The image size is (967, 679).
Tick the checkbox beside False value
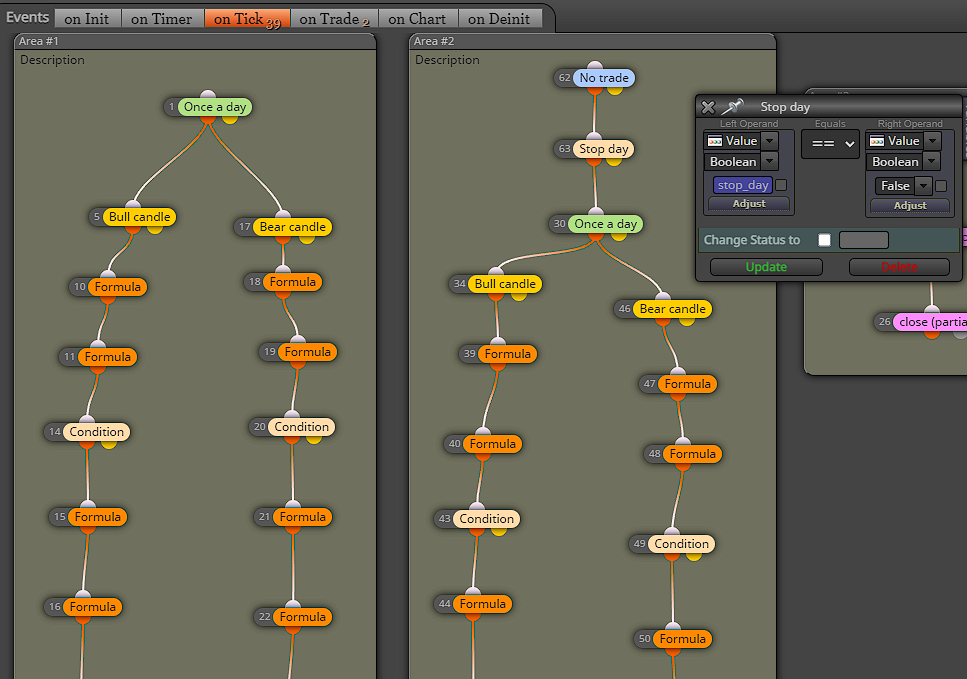[941, 186]
